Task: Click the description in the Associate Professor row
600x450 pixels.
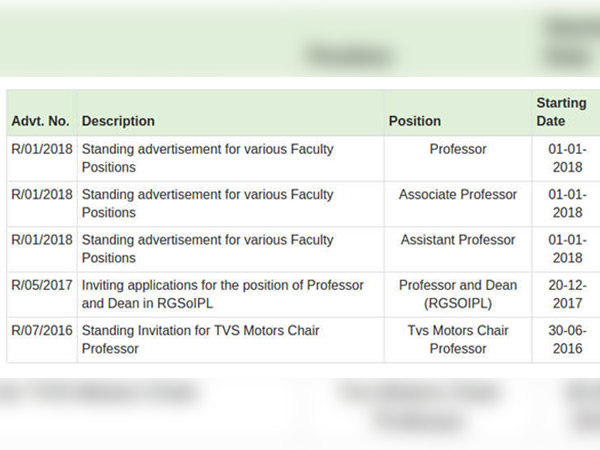Action: [x=207, y=204]
